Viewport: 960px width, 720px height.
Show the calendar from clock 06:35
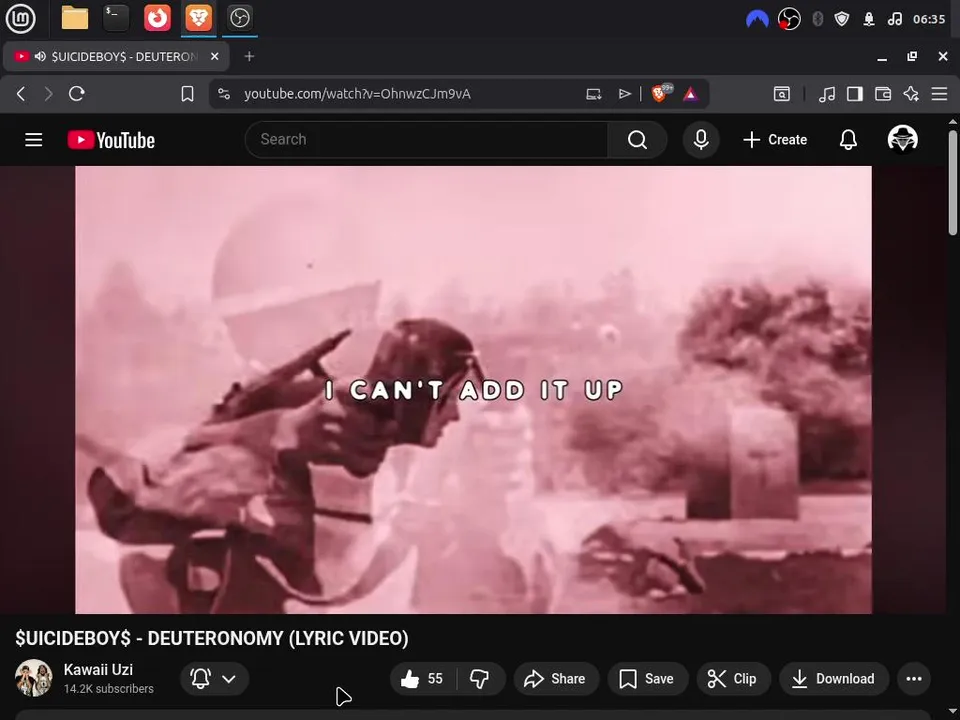[929, 19]
